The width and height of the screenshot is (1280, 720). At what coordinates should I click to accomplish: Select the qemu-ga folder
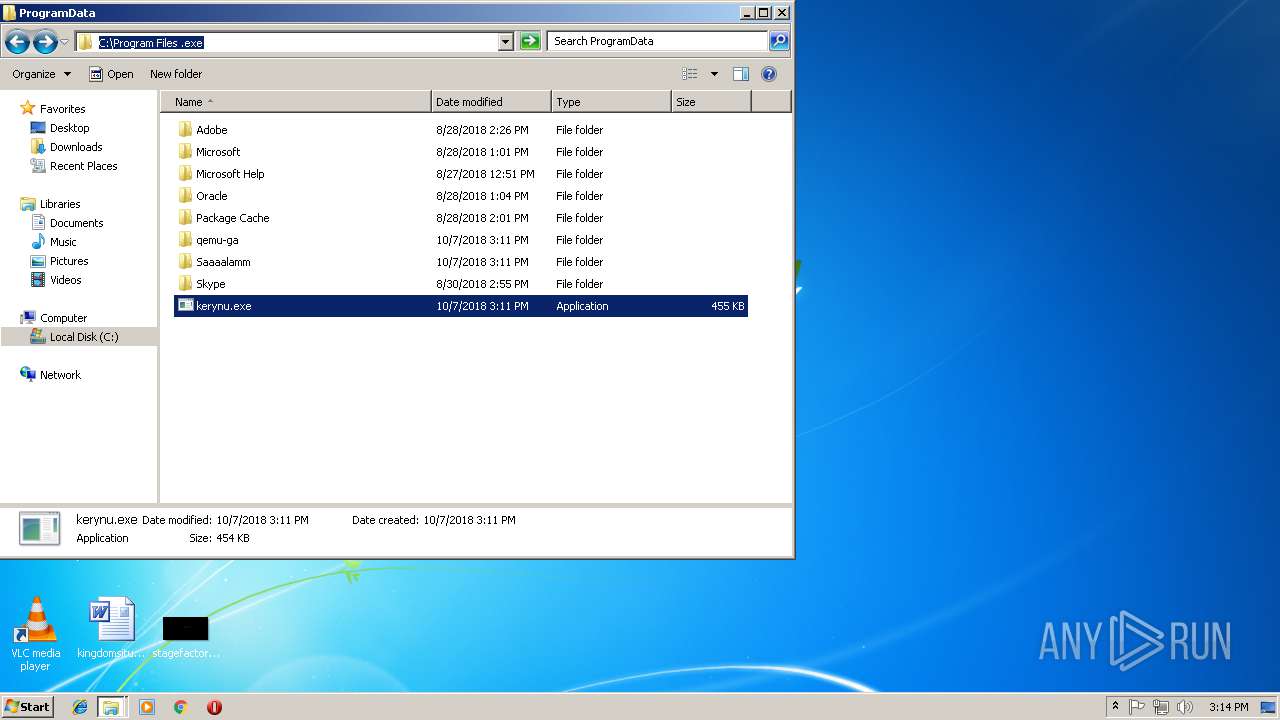coord(208,240)
